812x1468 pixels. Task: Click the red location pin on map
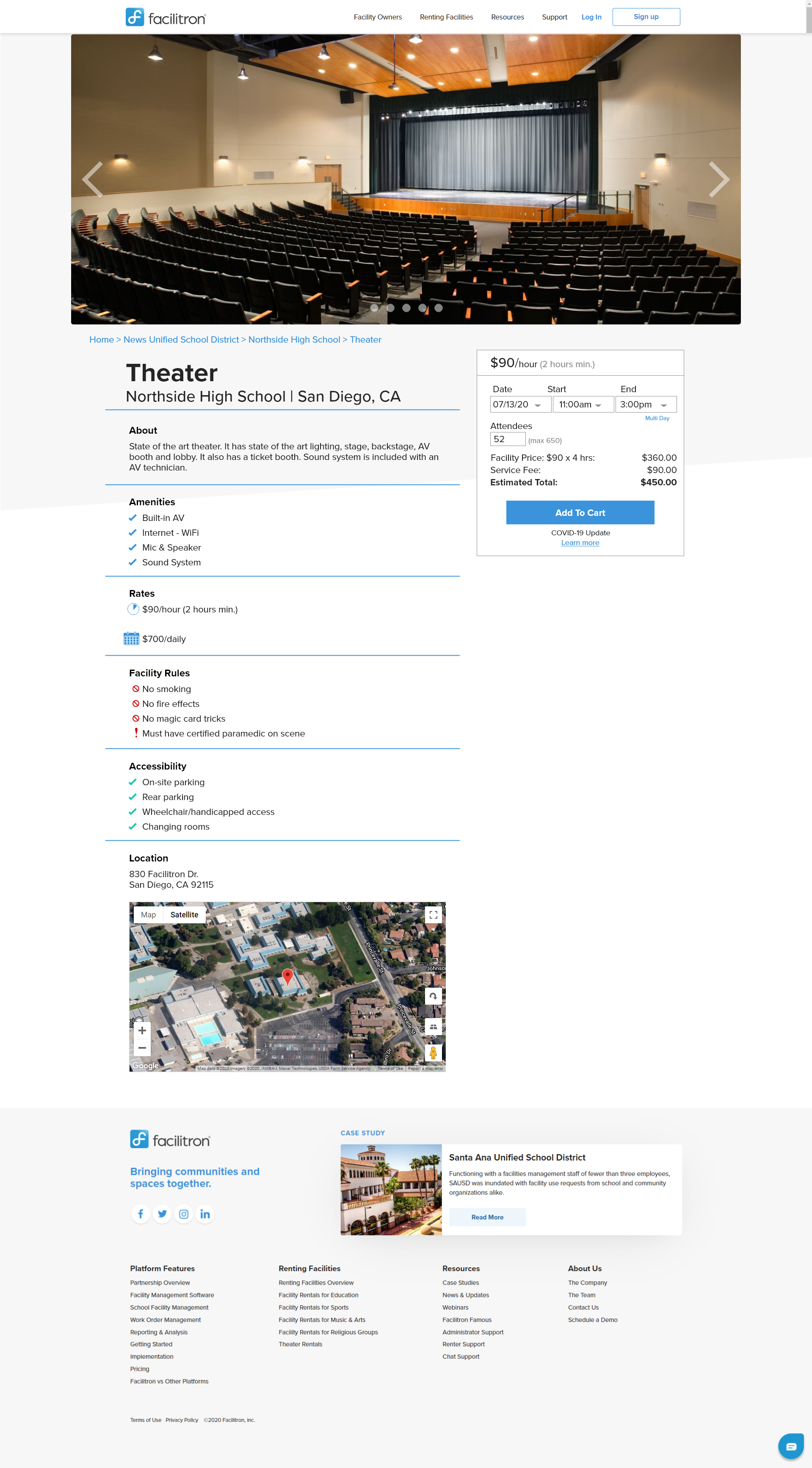tap(288, 977)
